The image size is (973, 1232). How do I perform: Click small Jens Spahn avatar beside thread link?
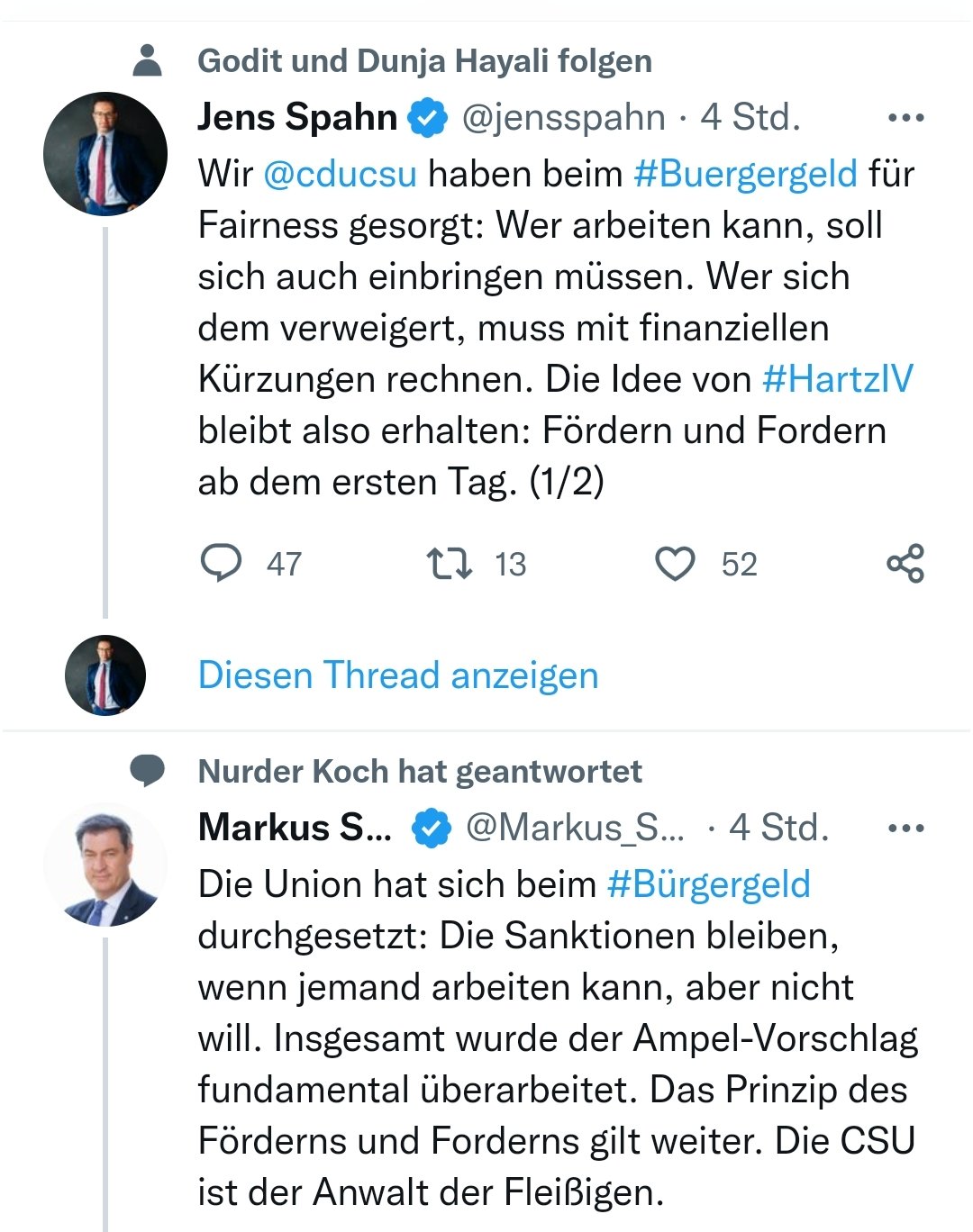pos(105,675)
